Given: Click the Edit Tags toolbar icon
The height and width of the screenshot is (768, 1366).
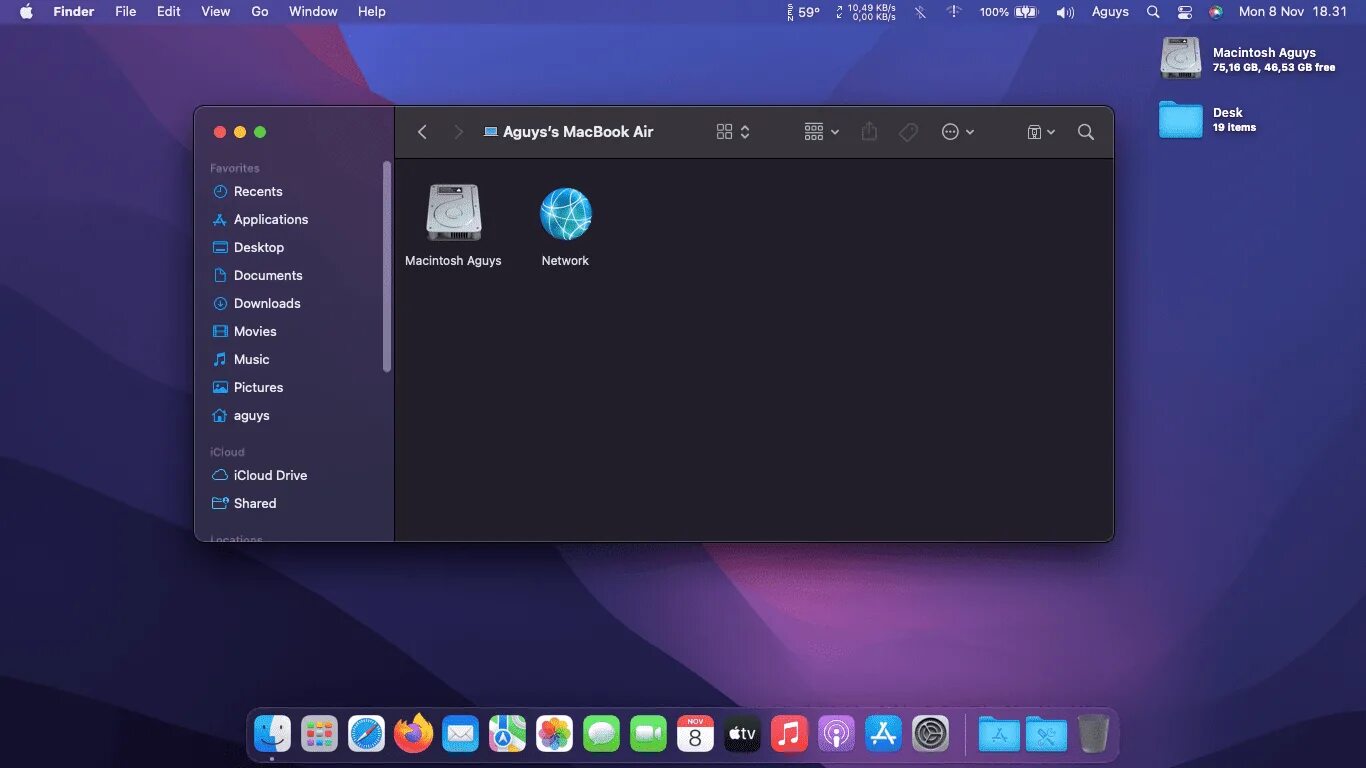Looking at the screenshot, I should [908, 132].
